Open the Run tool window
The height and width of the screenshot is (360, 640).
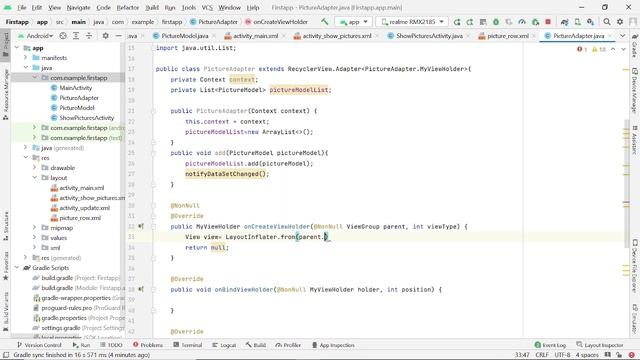coord(81,345)
